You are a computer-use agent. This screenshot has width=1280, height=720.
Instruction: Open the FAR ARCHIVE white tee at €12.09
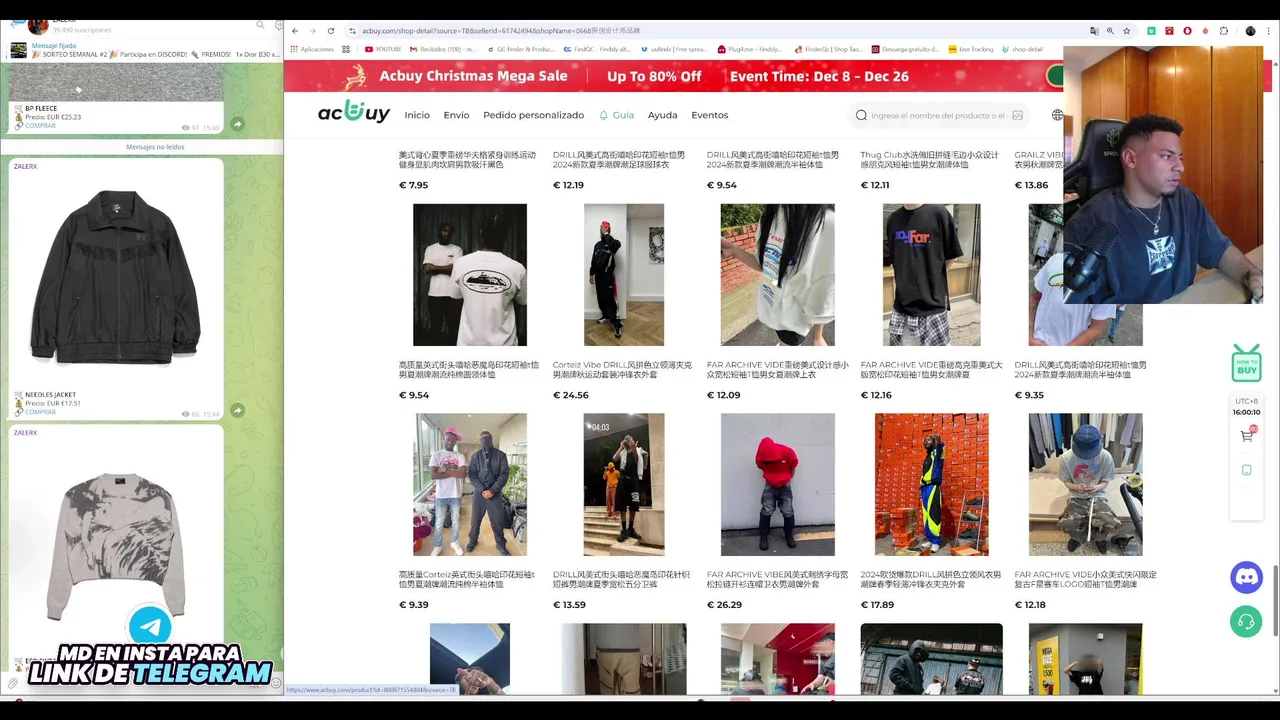pos(777,275)
